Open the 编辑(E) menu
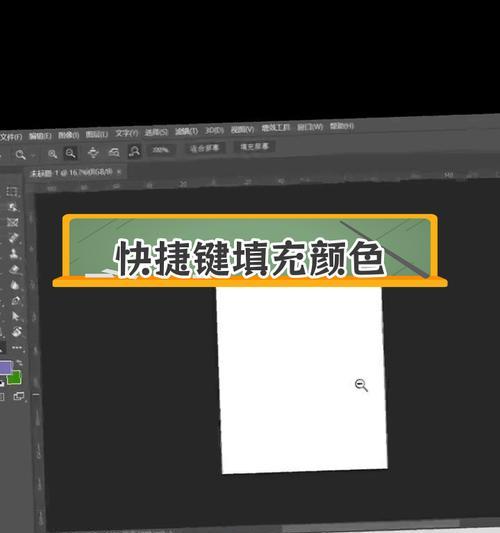 40,136
